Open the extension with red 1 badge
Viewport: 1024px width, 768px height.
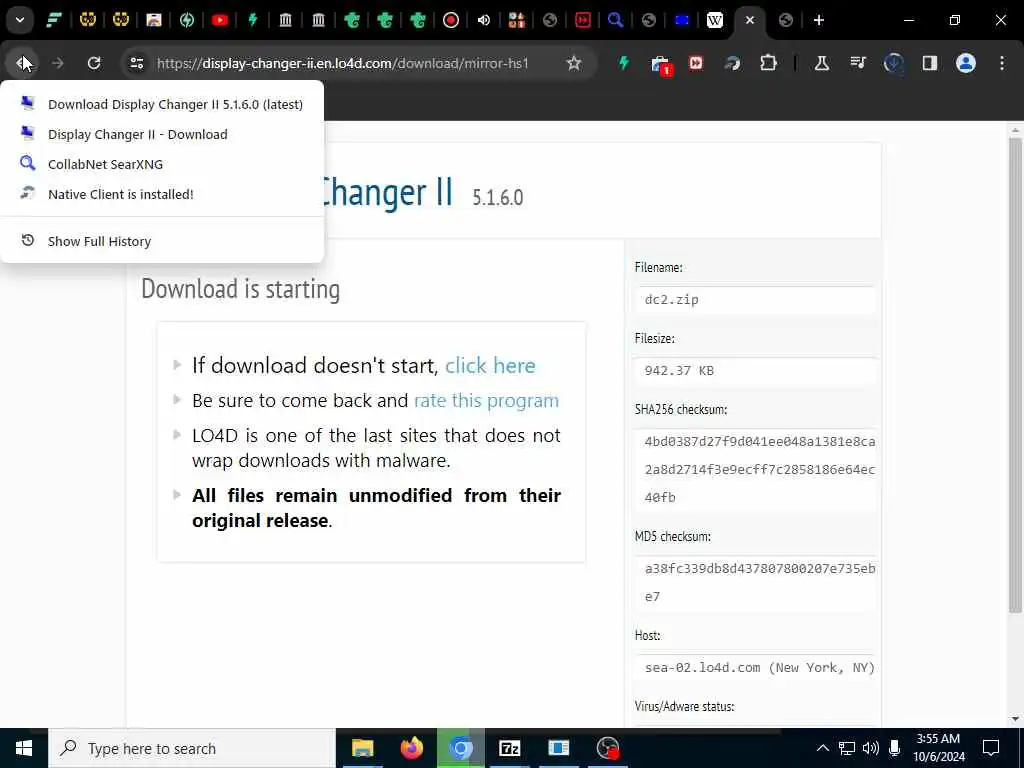660,64
